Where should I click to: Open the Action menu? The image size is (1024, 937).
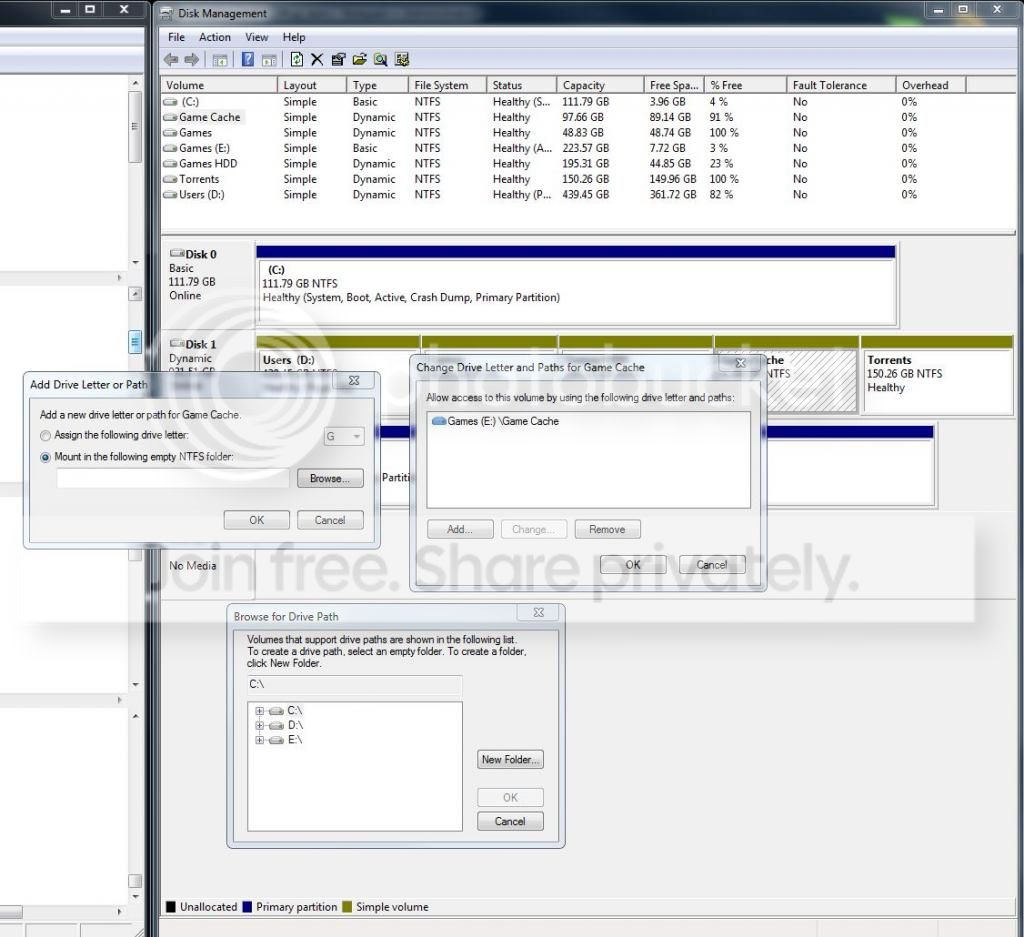click(215, 37)
